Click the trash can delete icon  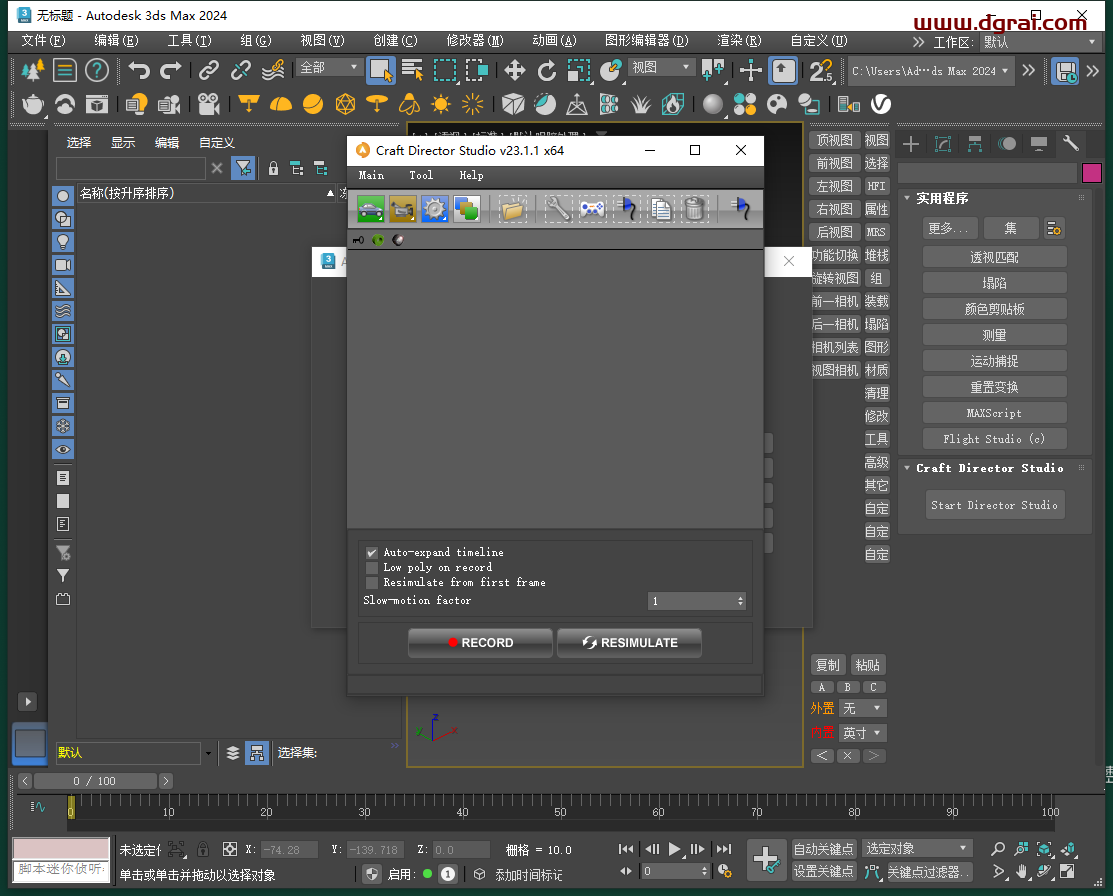pyautogui.click(x=695, y=209)
